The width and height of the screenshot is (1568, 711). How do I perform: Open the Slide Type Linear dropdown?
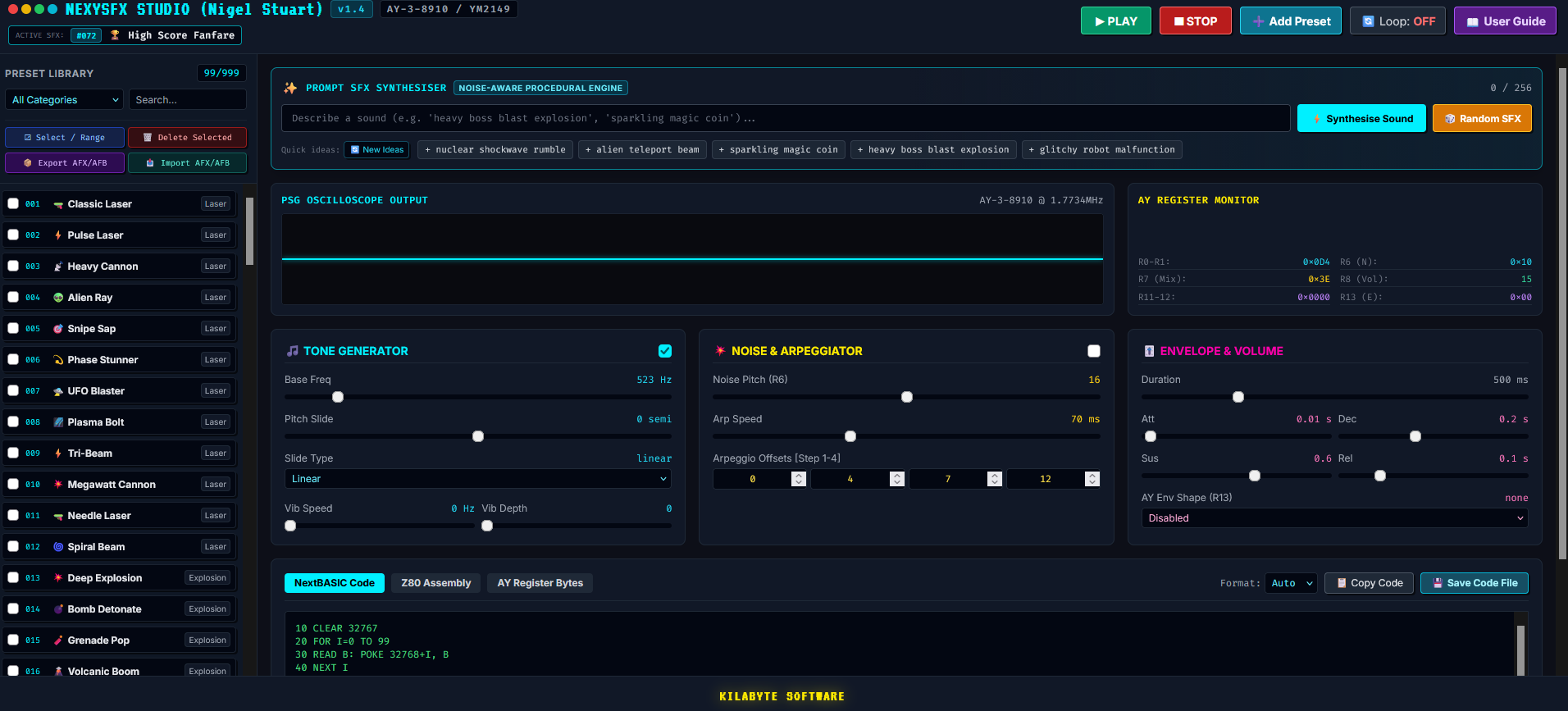[478, 479]
